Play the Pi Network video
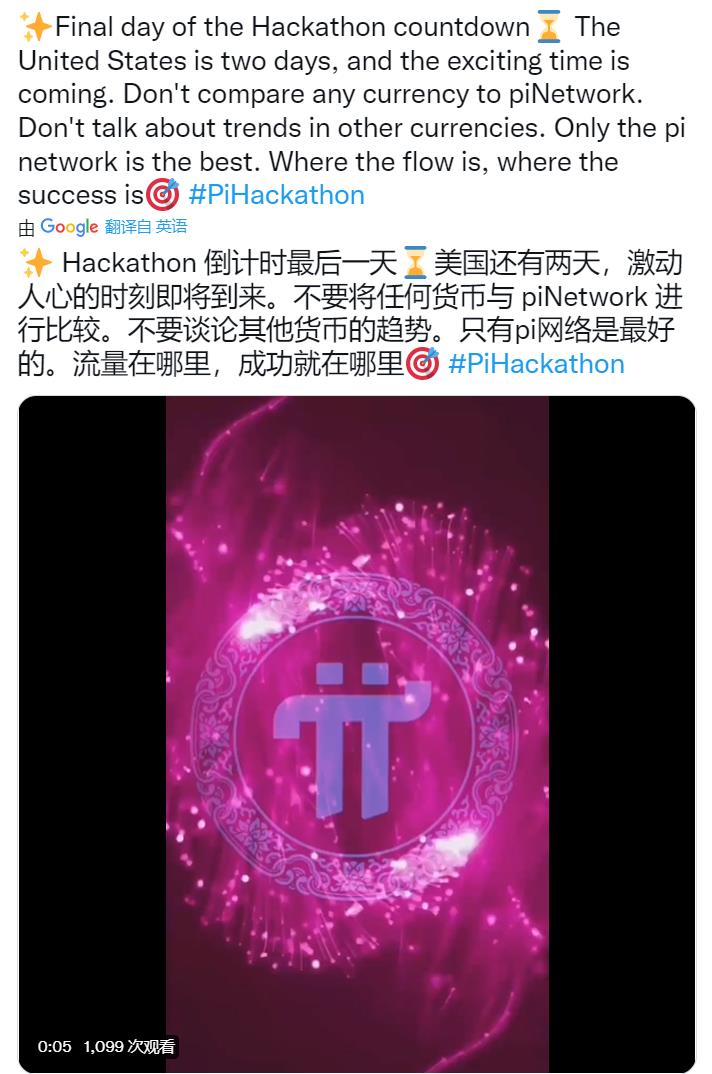Image resolution: width=712 pixels, height=1074 pixels. (x=356, y=734)
